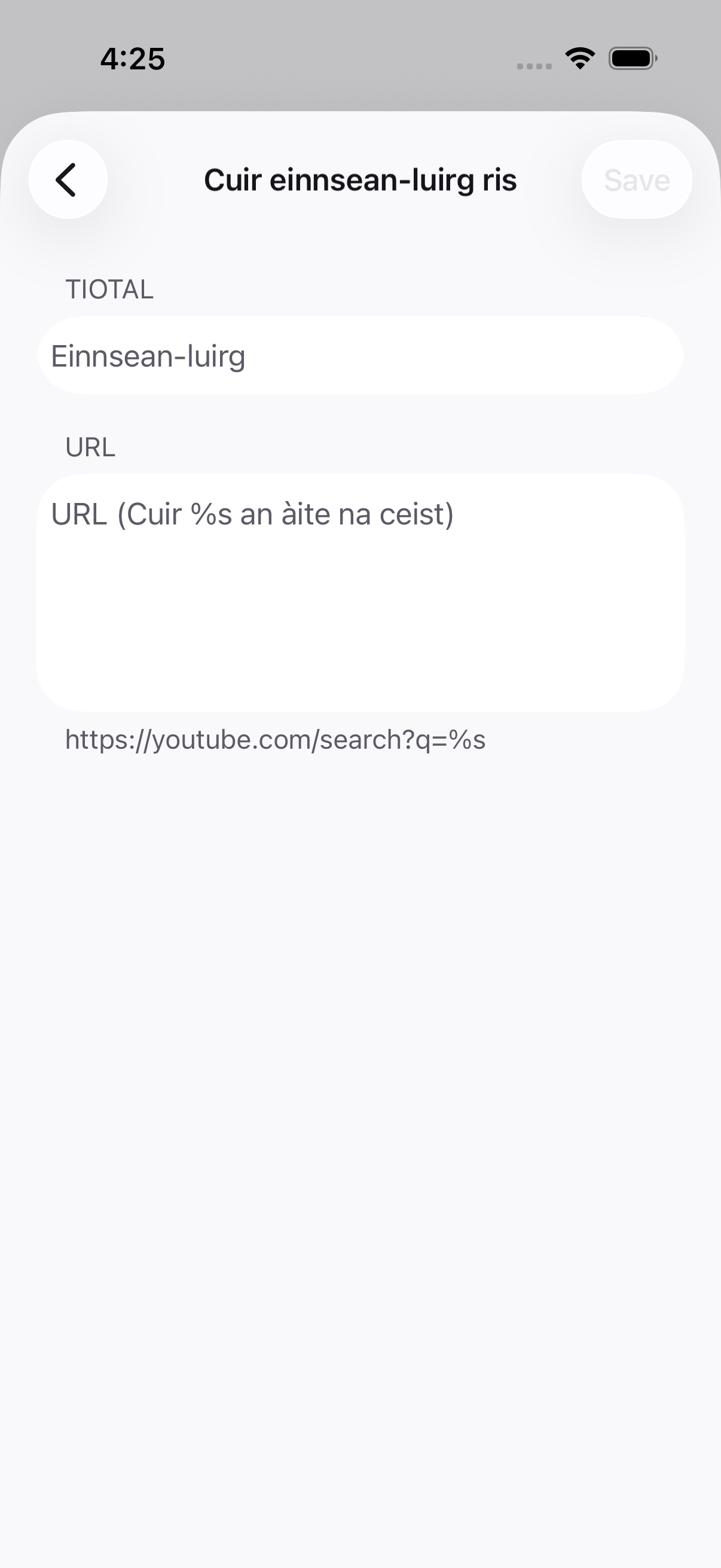Click blank lower part of URL box

pos(360,645)
